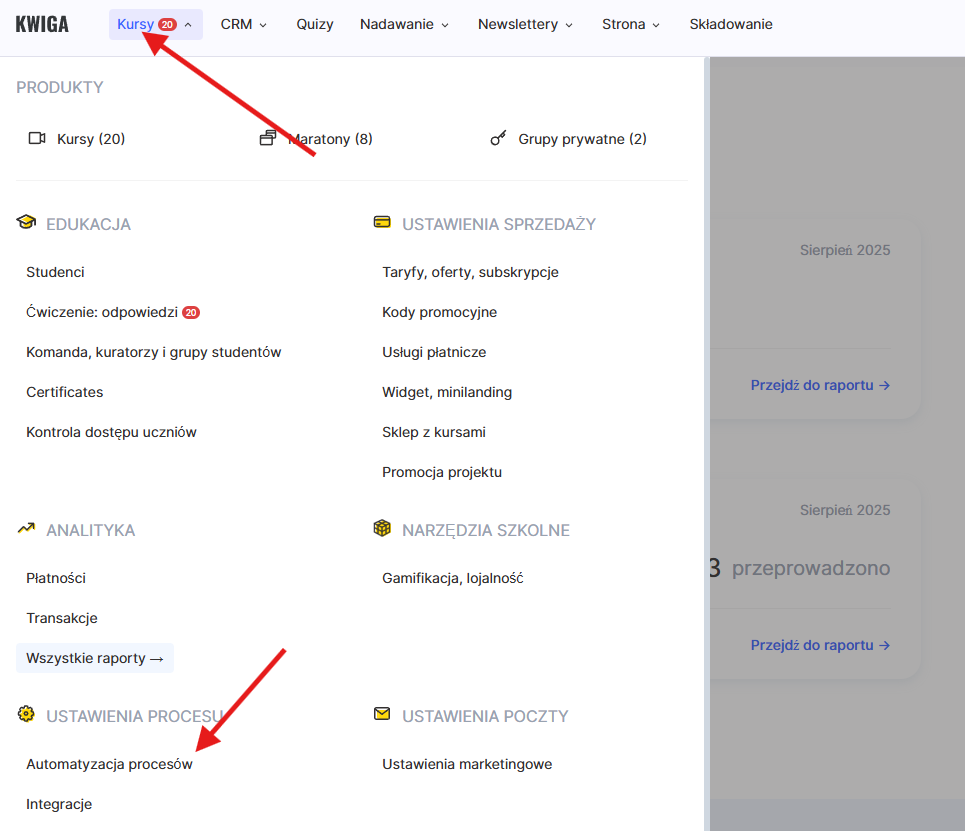
Task: Open Ćwiczenie: odpowiedzi with 20 badge
Action: pos(103,312)
